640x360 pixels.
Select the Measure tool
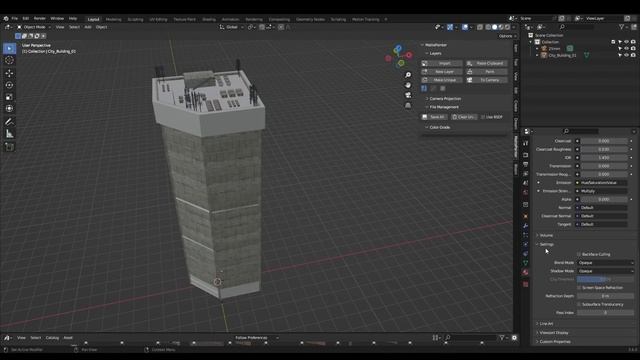click(x=9, y=134)
